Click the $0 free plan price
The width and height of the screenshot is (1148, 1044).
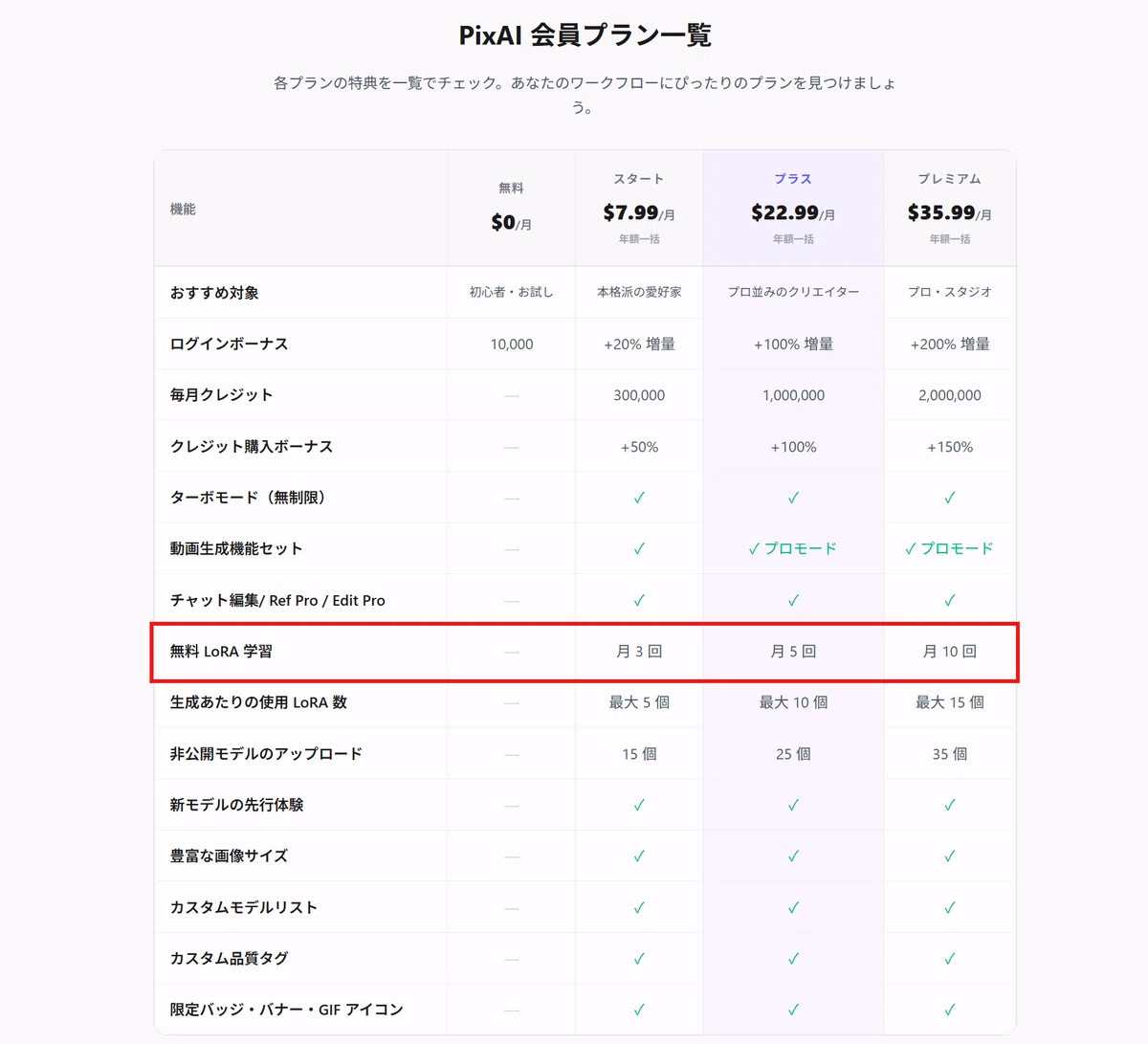click(511, 222)
